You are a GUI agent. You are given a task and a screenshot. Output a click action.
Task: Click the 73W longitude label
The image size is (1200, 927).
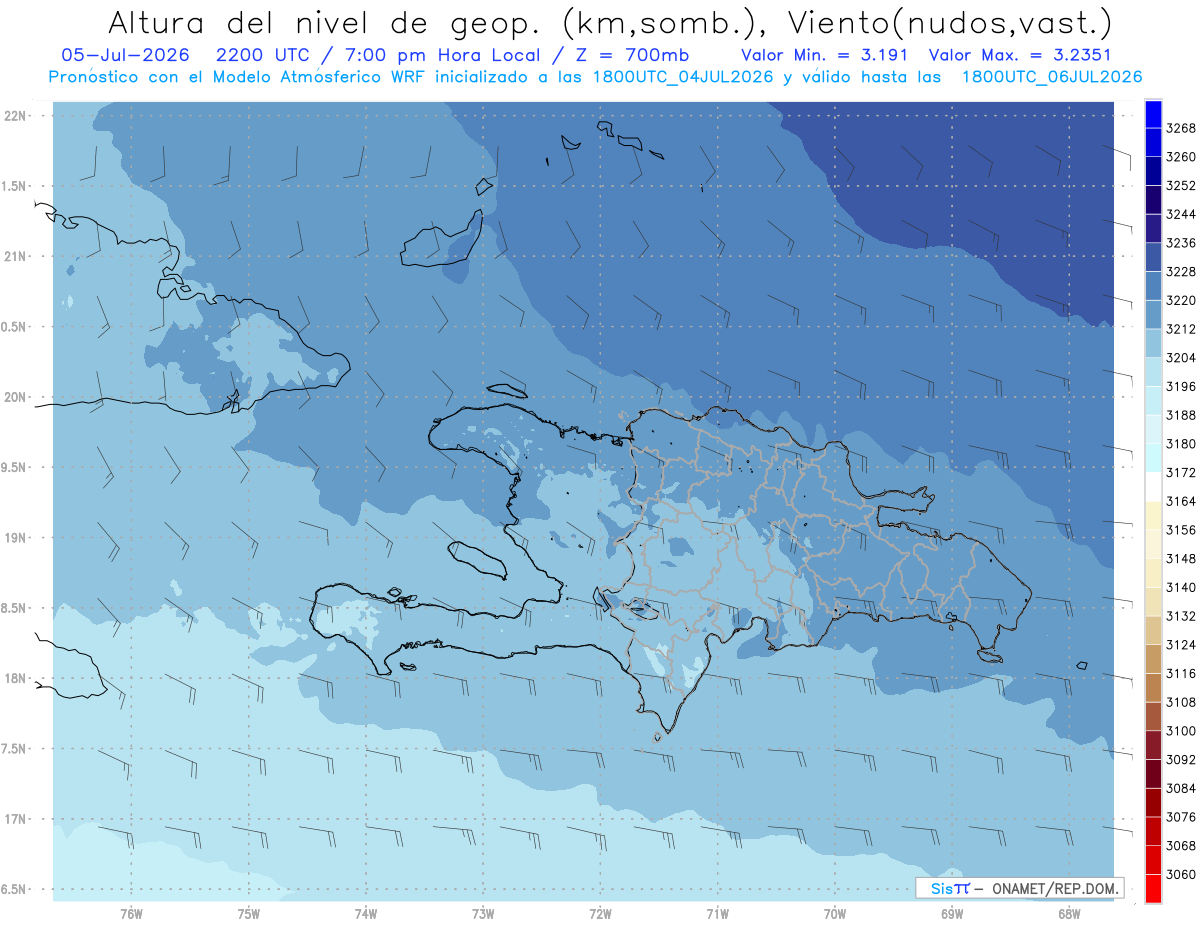click(x=483, y=913)
